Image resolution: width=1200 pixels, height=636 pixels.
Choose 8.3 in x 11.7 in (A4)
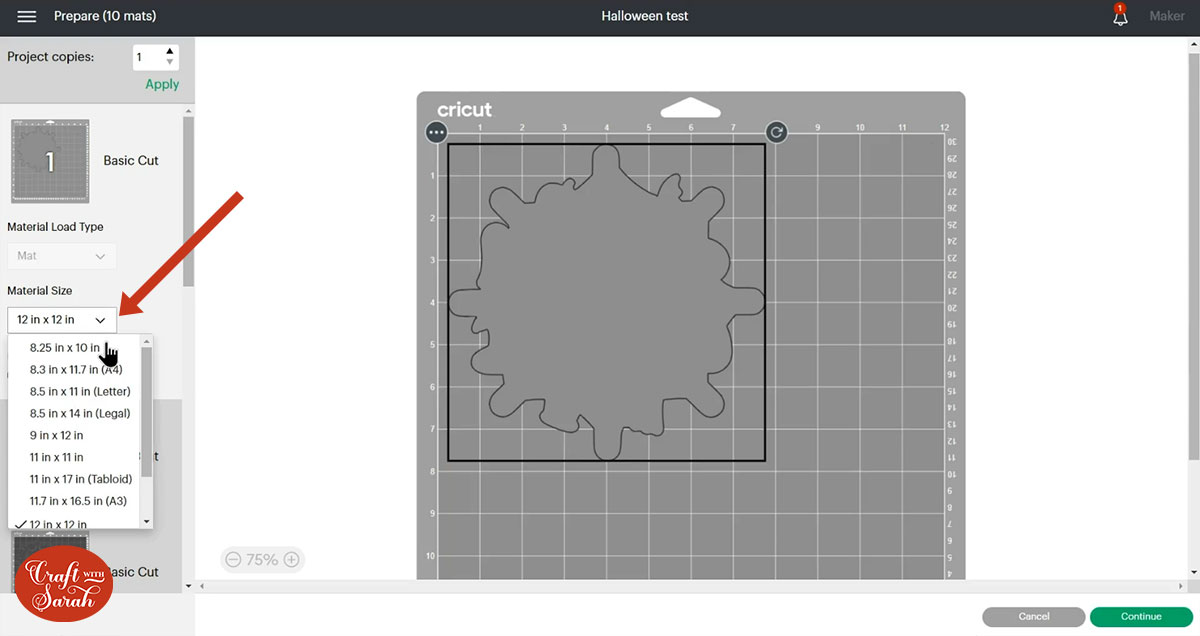(x=77, y=370)
